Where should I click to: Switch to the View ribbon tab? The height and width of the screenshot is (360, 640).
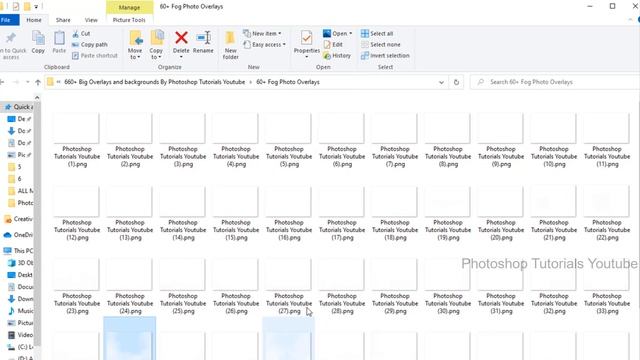point(91,20)
